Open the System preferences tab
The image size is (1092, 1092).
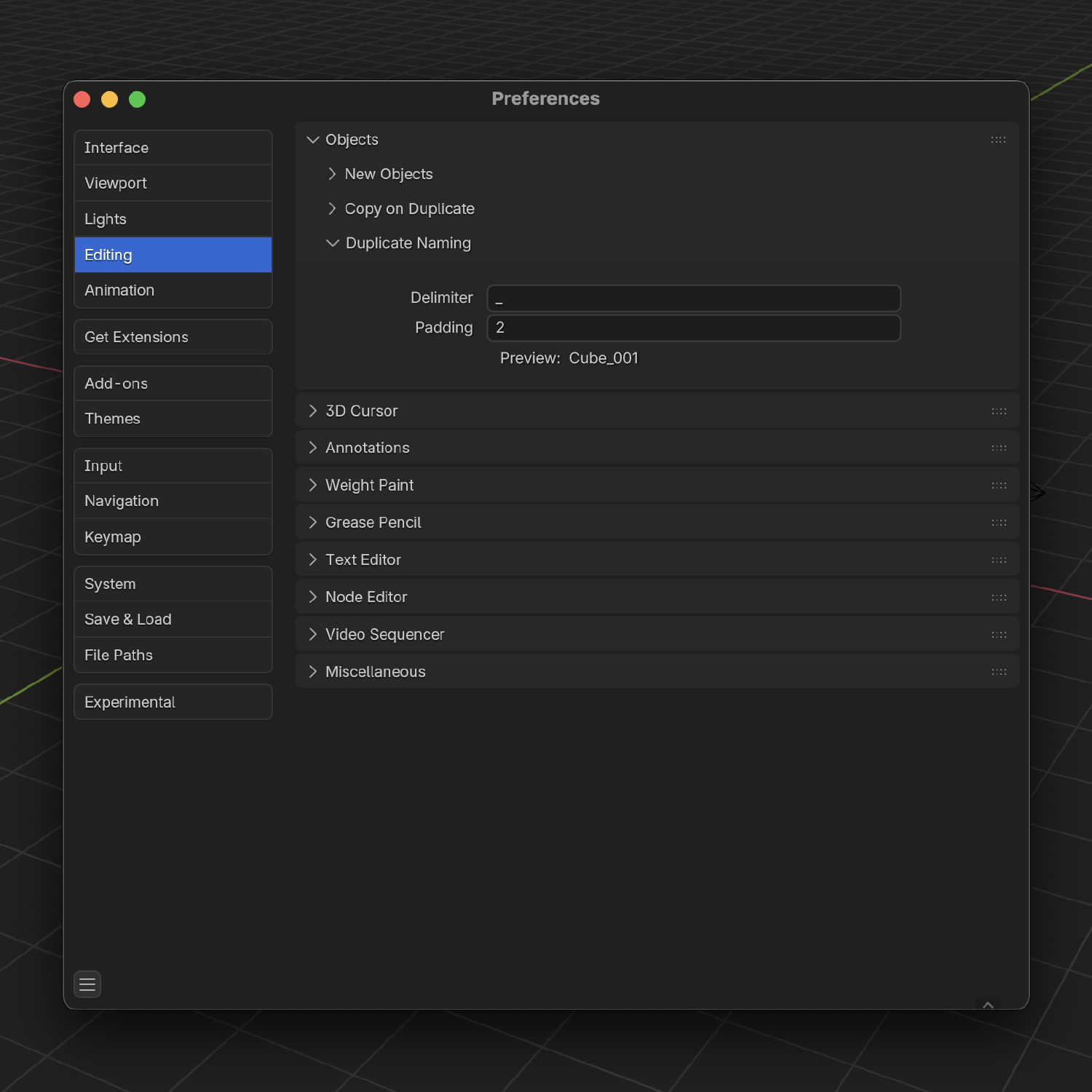[x=173, y=584]
